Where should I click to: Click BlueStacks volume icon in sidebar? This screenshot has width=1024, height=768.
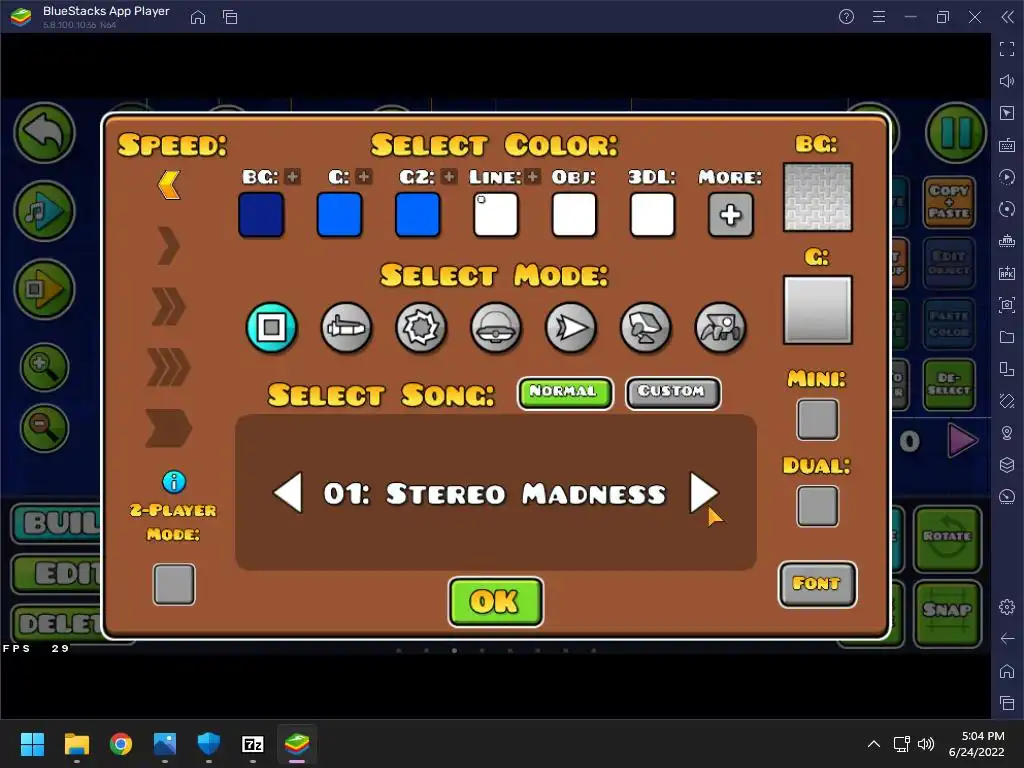(1007, 81)
